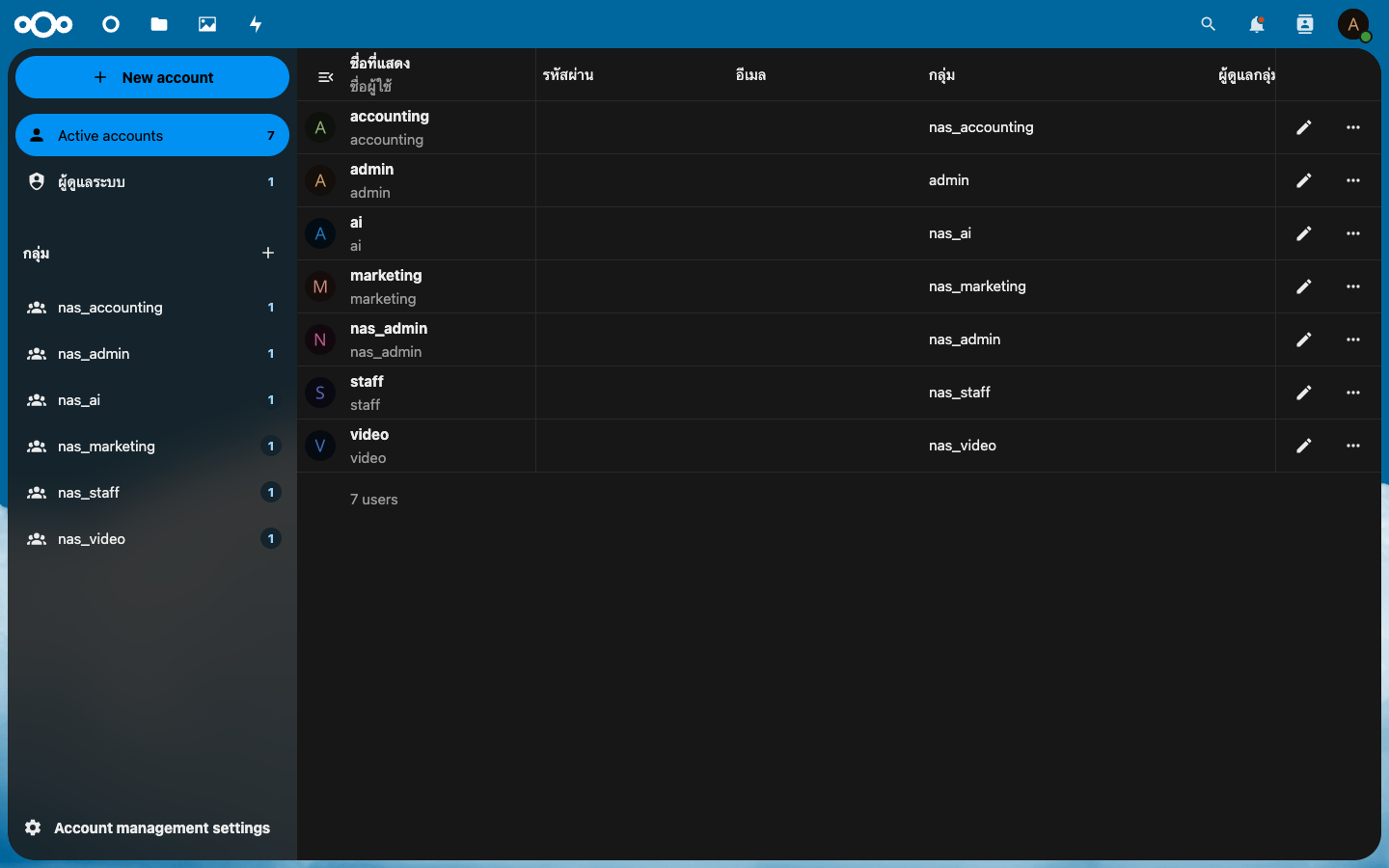The height and width of the screenshot is (868, 1389).
Task: Select the ผู้ดูแลระบบ admins filter
Action: click(x=152, y=181)
